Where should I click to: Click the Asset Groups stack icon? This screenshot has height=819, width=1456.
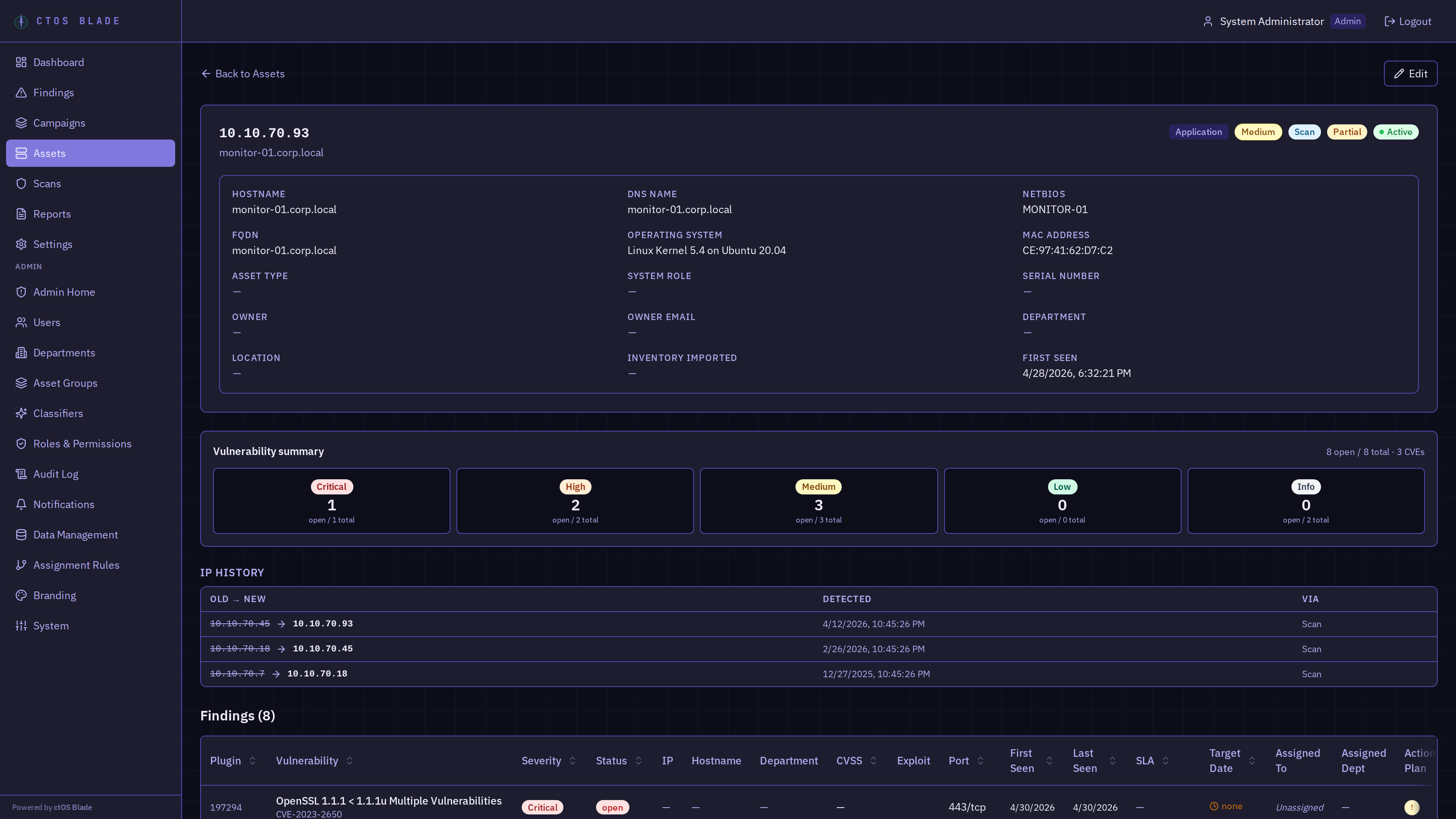[x=21, y=383]
